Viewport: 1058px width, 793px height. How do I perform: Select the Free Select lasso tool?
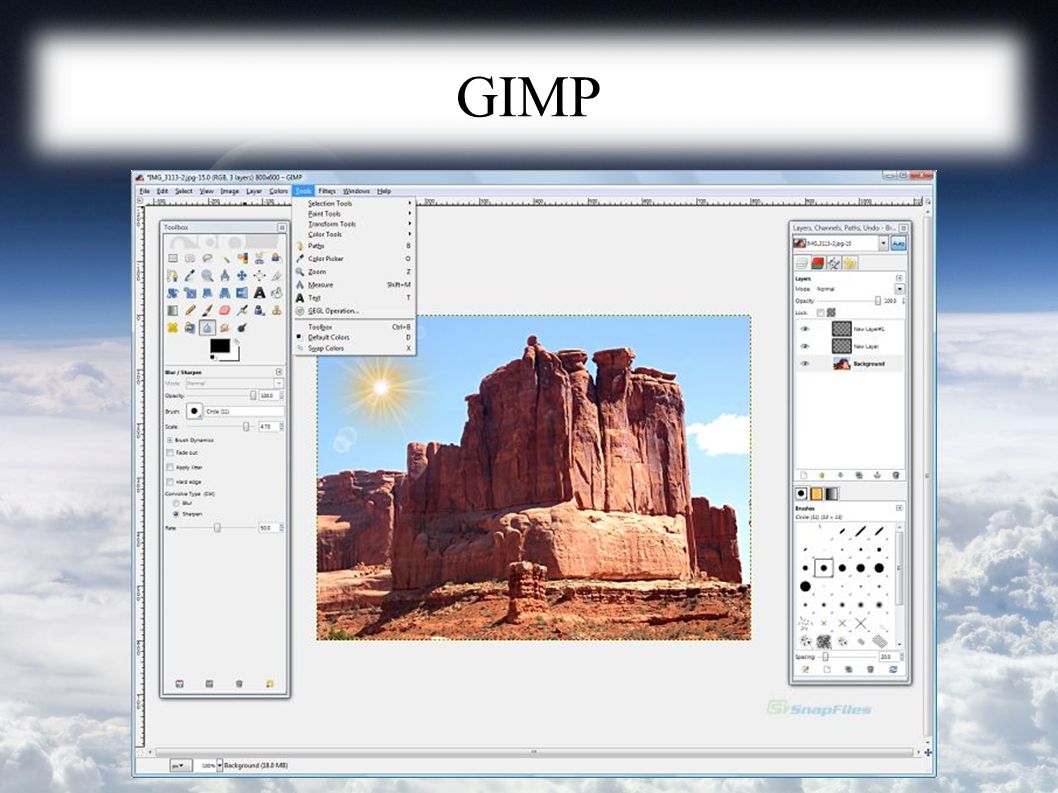208,258
